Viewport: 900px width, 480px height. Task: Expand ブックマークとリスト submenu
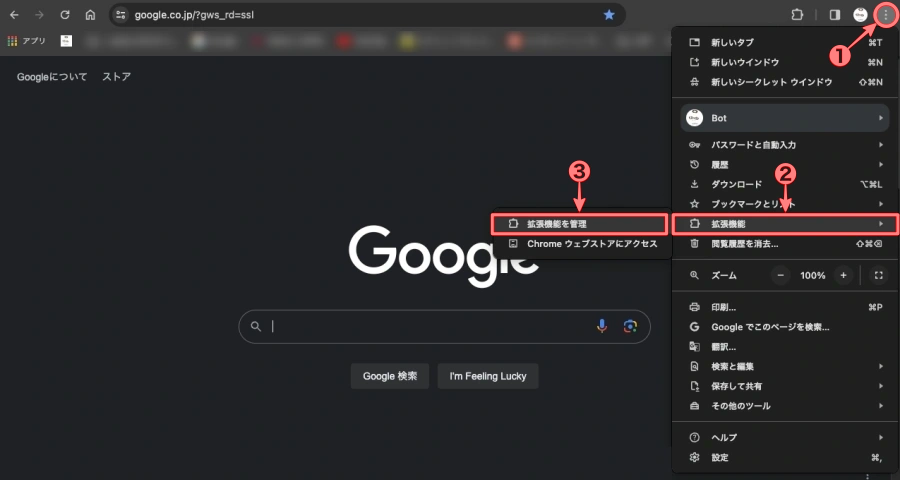(785, 204)
